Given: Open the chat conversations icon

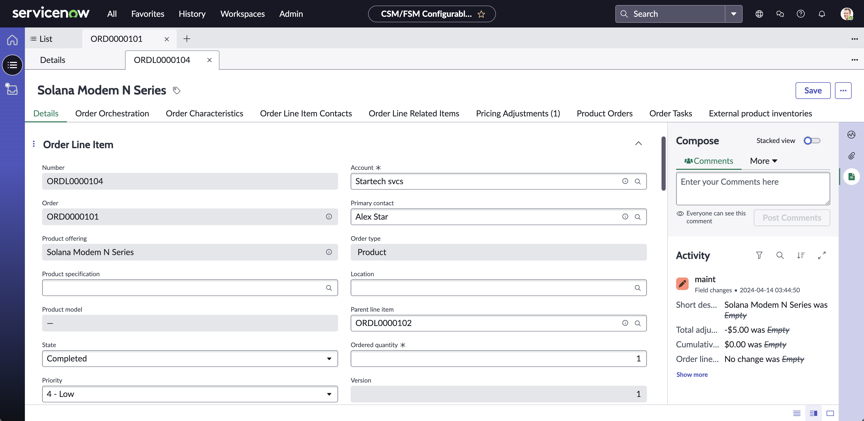Looking at the screenshot, I should (x=780, y=14).
